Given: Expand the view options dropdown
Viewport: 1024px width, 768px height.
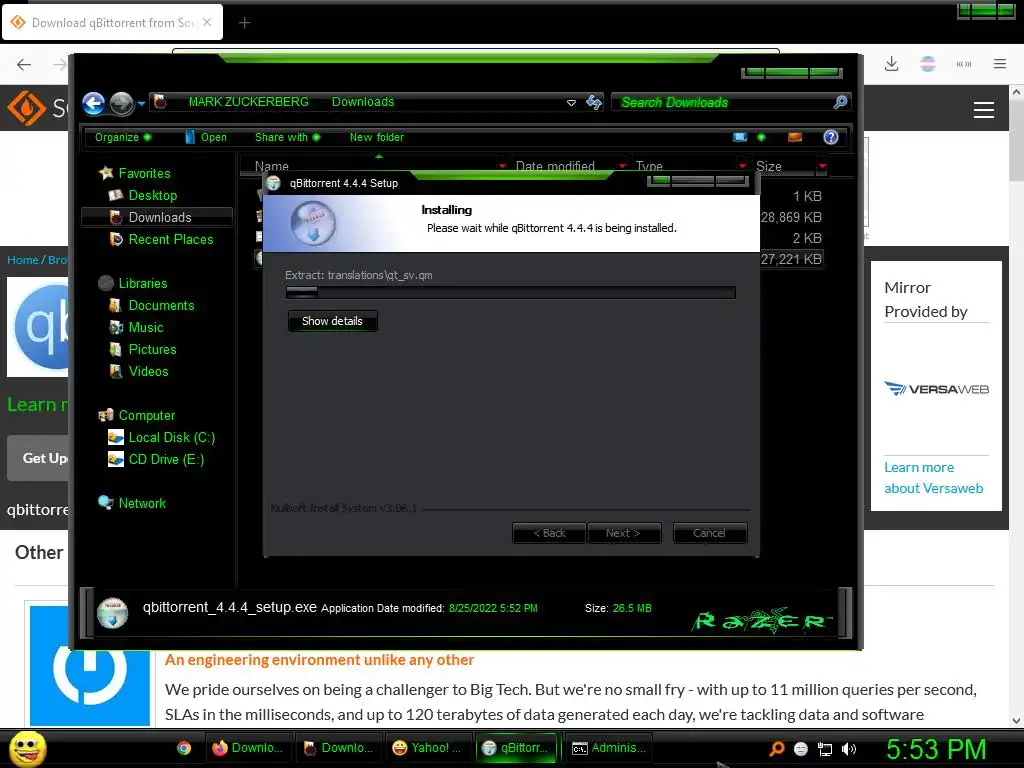Looking at the screenshot, I should (761, 137).
